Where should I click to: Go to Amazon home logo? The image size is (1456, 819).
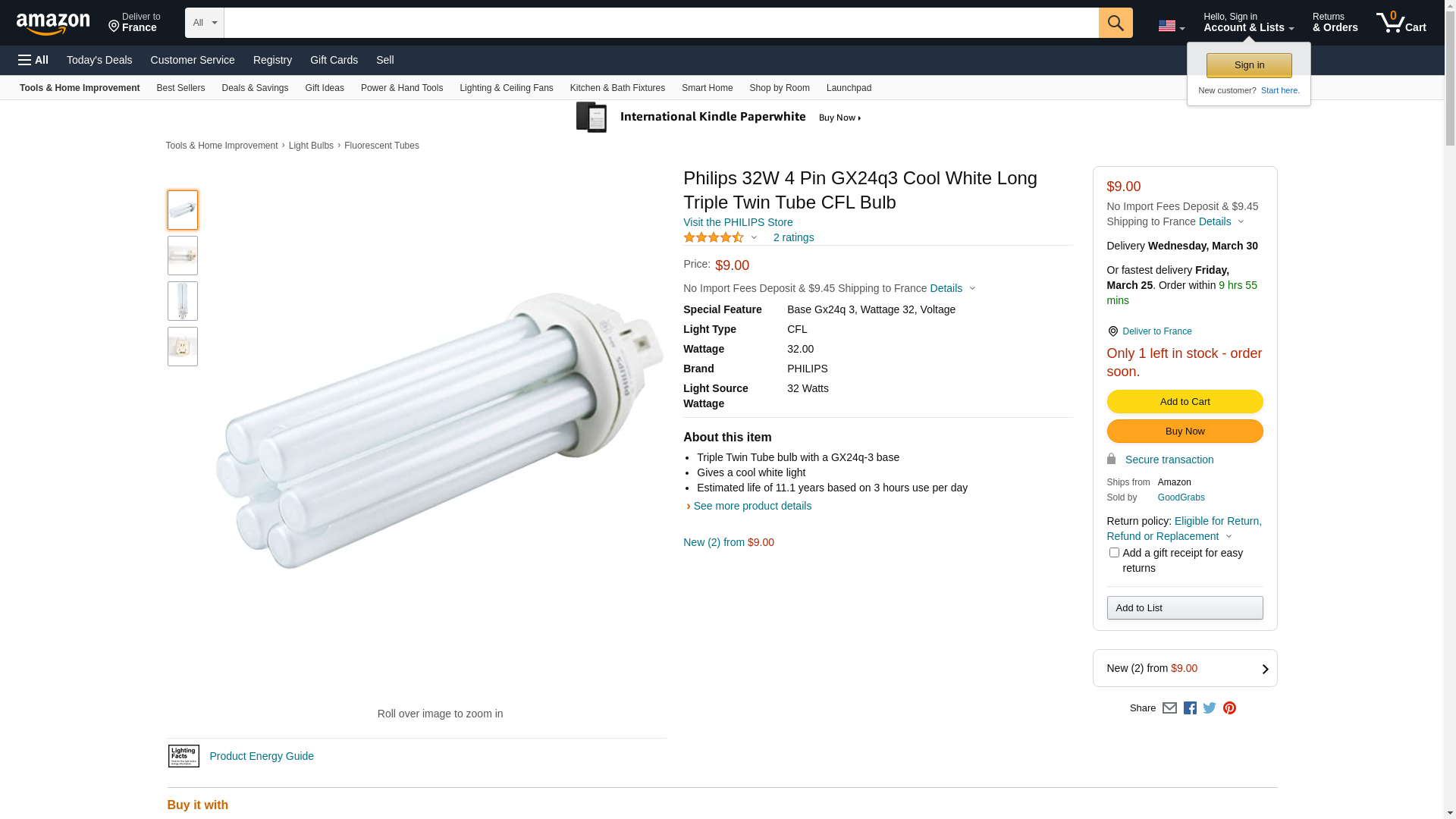[53, 24]
